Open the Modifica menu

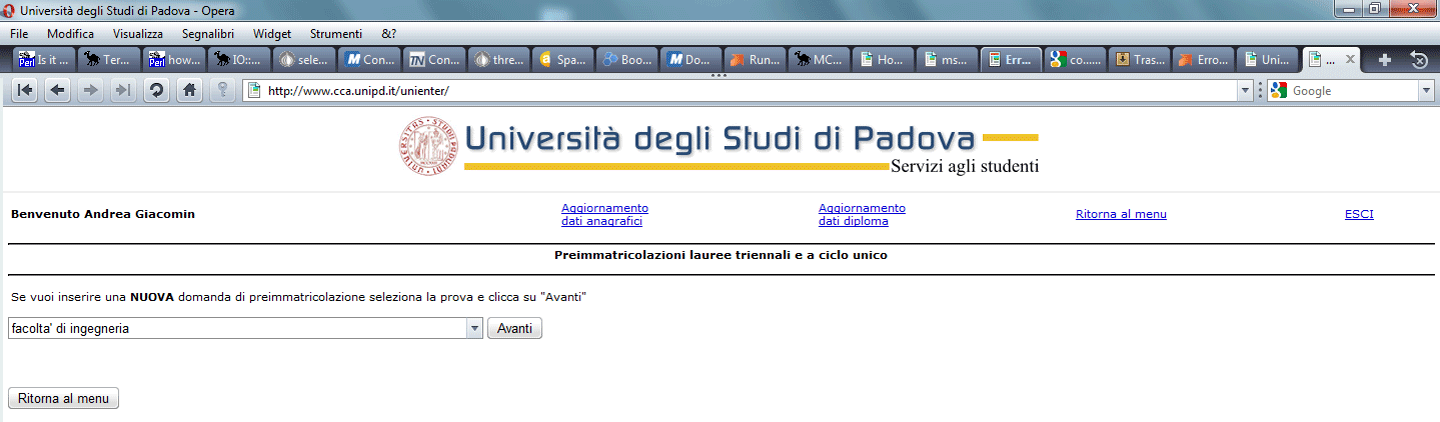pos(71,33)
